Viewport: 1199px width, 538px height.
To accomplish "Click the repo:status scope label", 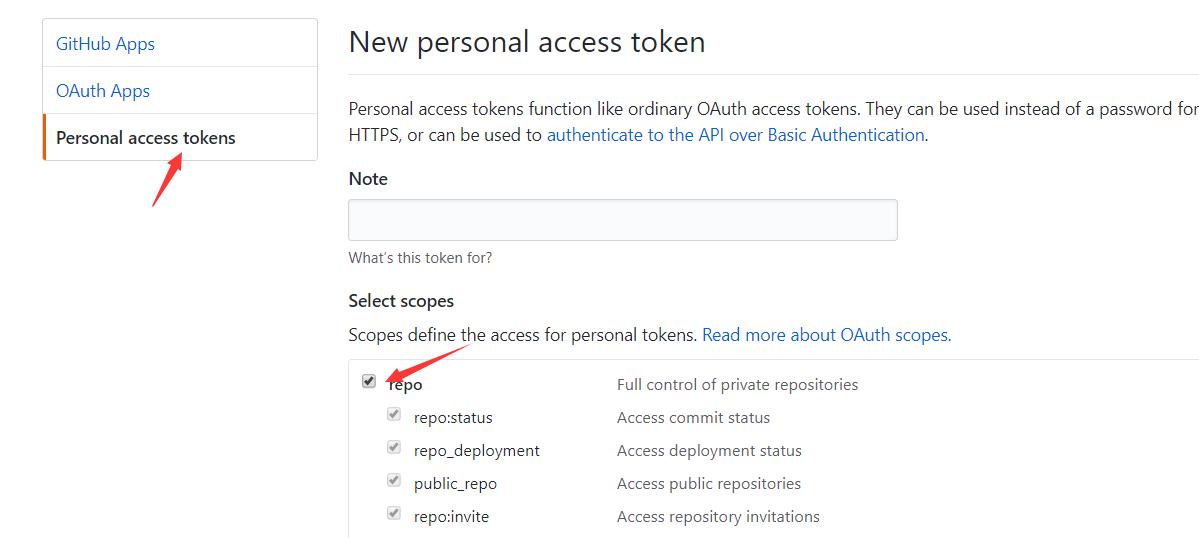I will click(453, 418).
